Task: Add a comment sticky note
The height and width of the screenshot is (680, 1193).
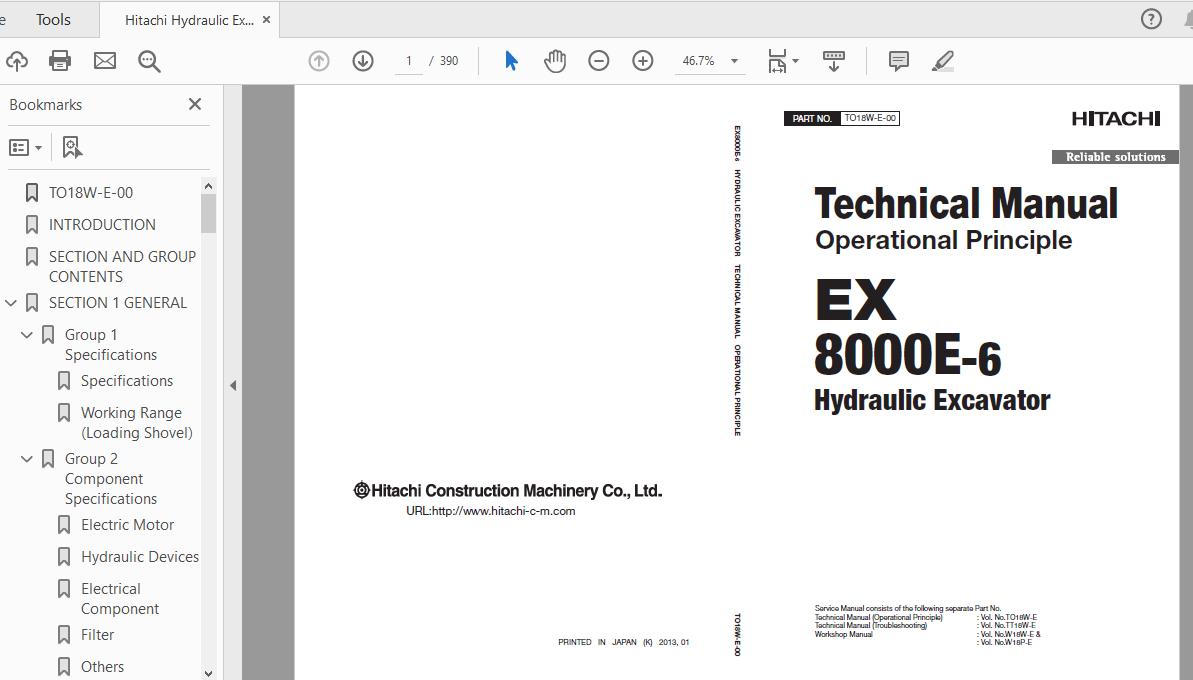Action: (x=899, y=61)
